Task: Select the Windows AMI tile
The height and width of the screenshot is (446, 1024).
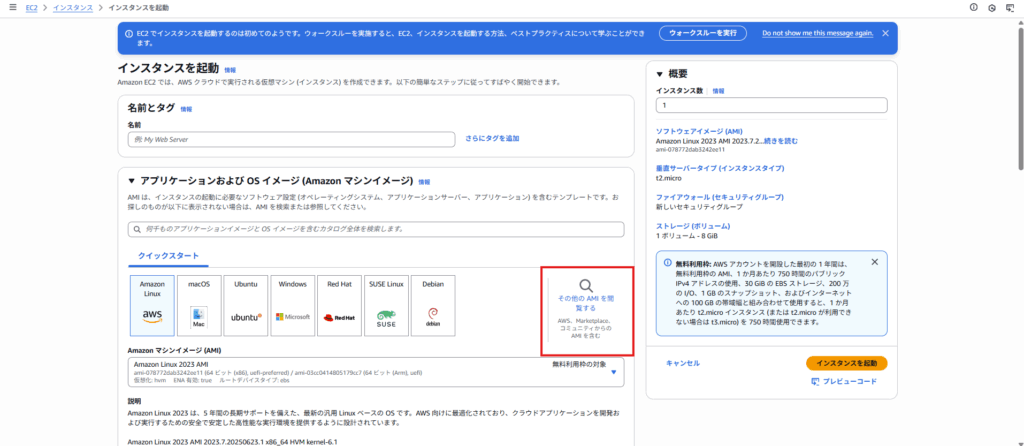Action: click(292, 306)
